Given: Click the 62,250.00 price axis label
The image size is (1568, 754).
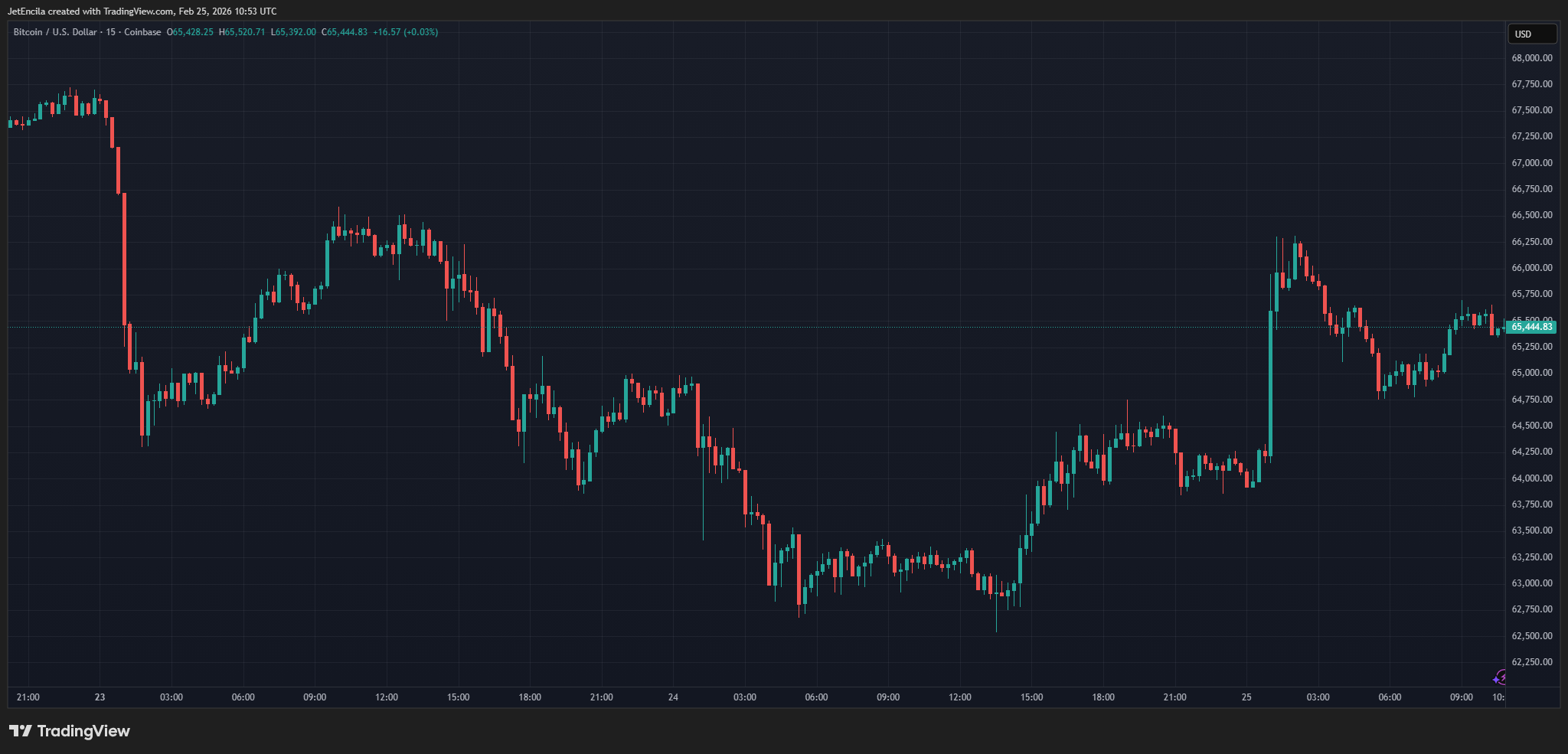Looking at the screenshot, I should point(1531,662).
